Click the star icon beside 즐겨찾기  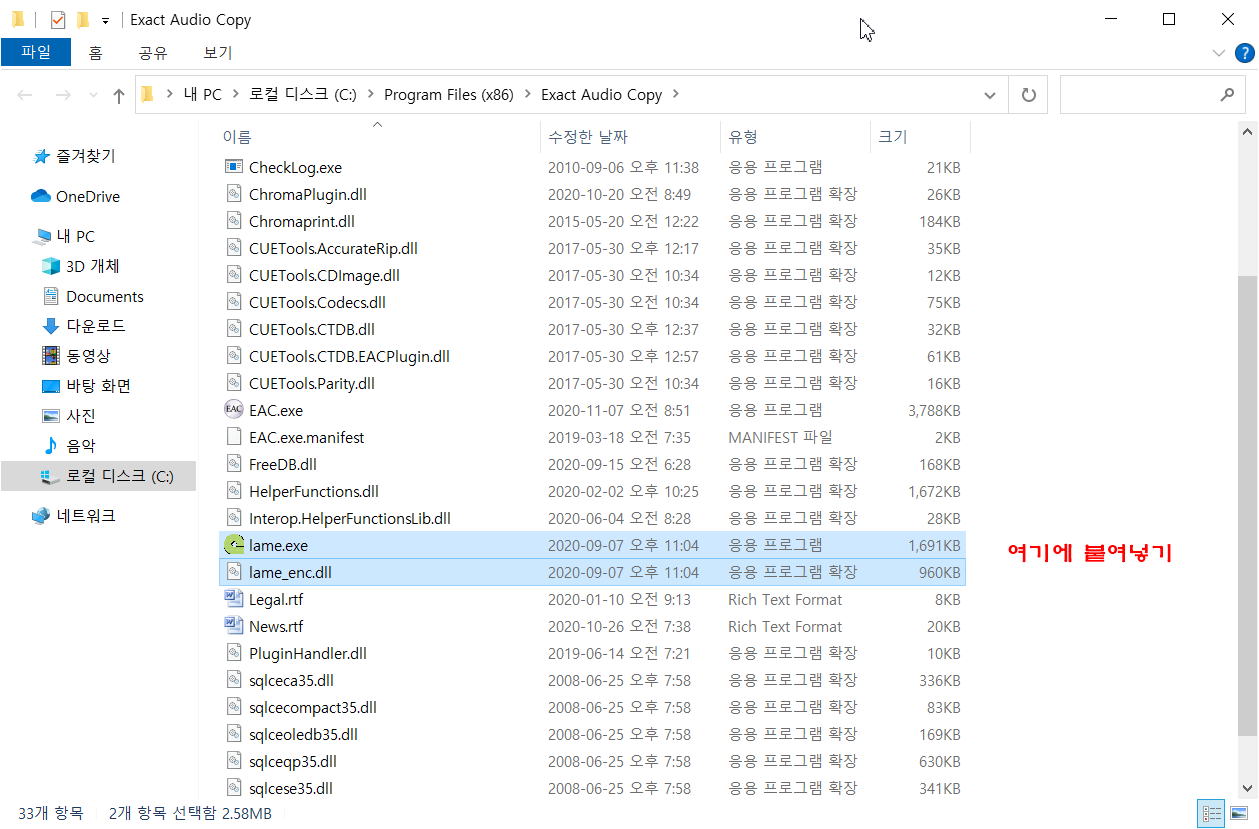pos(41,156)
